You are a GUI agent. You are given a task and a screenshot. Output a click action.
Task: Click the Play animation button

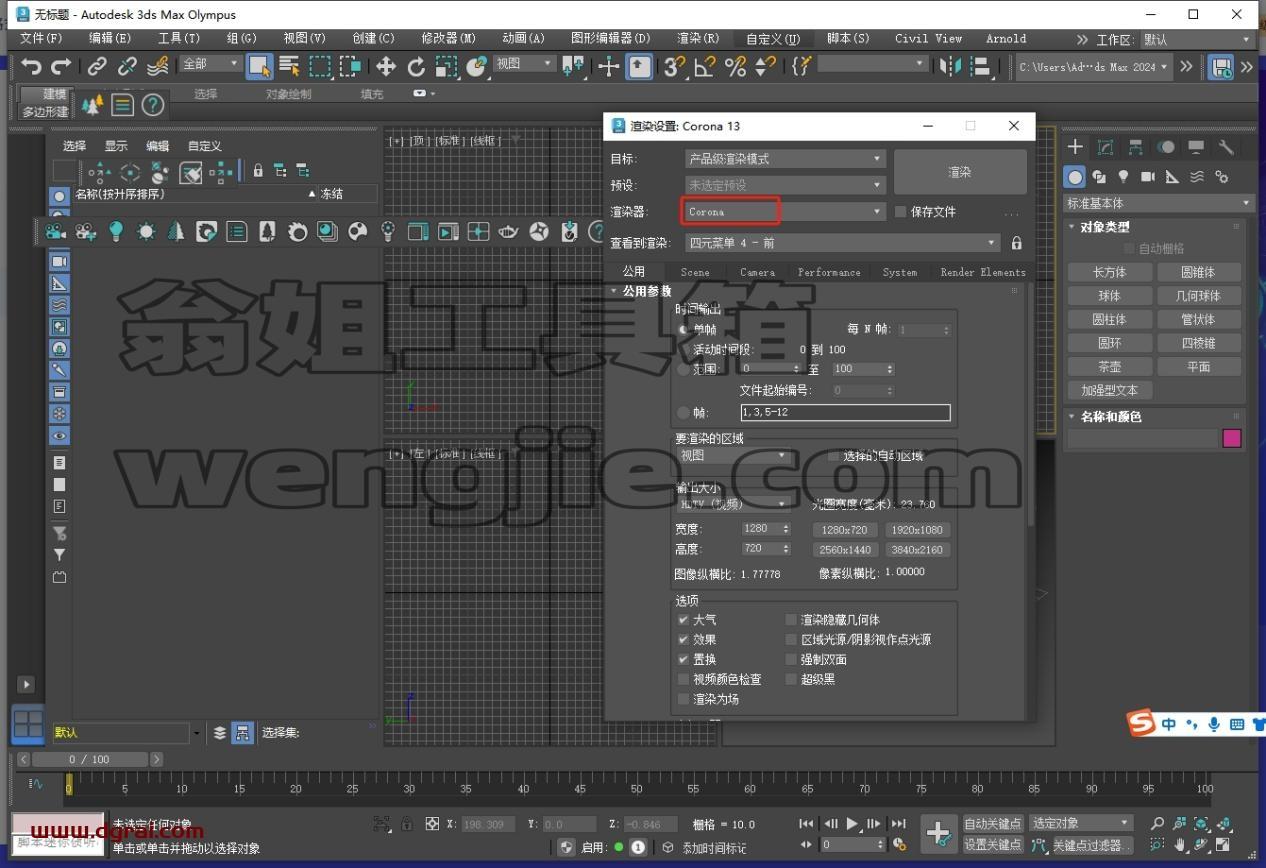click(x=852, y=824)
